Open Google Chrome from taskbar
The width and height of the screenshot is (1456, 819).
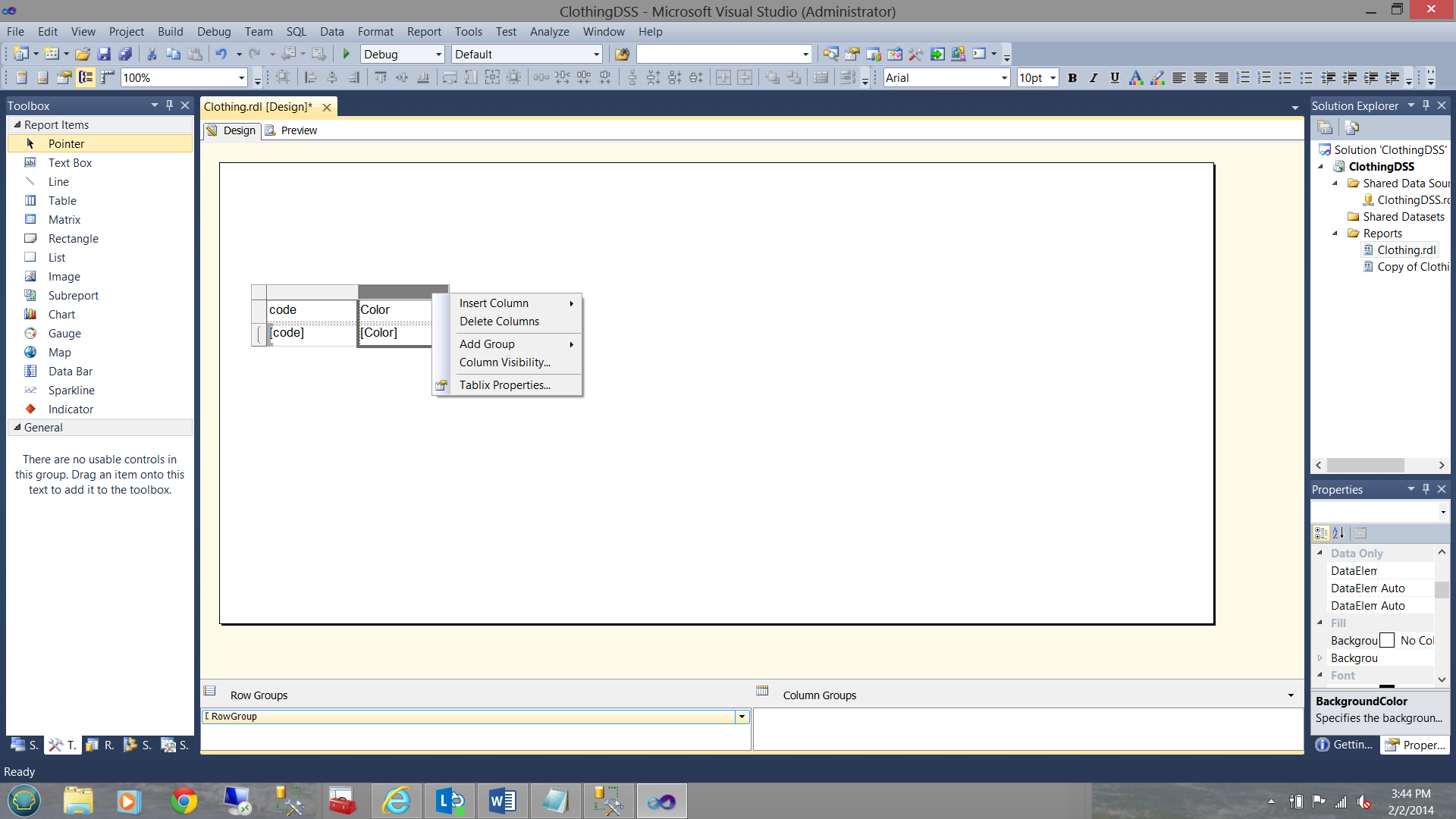[x=184, y=801]
